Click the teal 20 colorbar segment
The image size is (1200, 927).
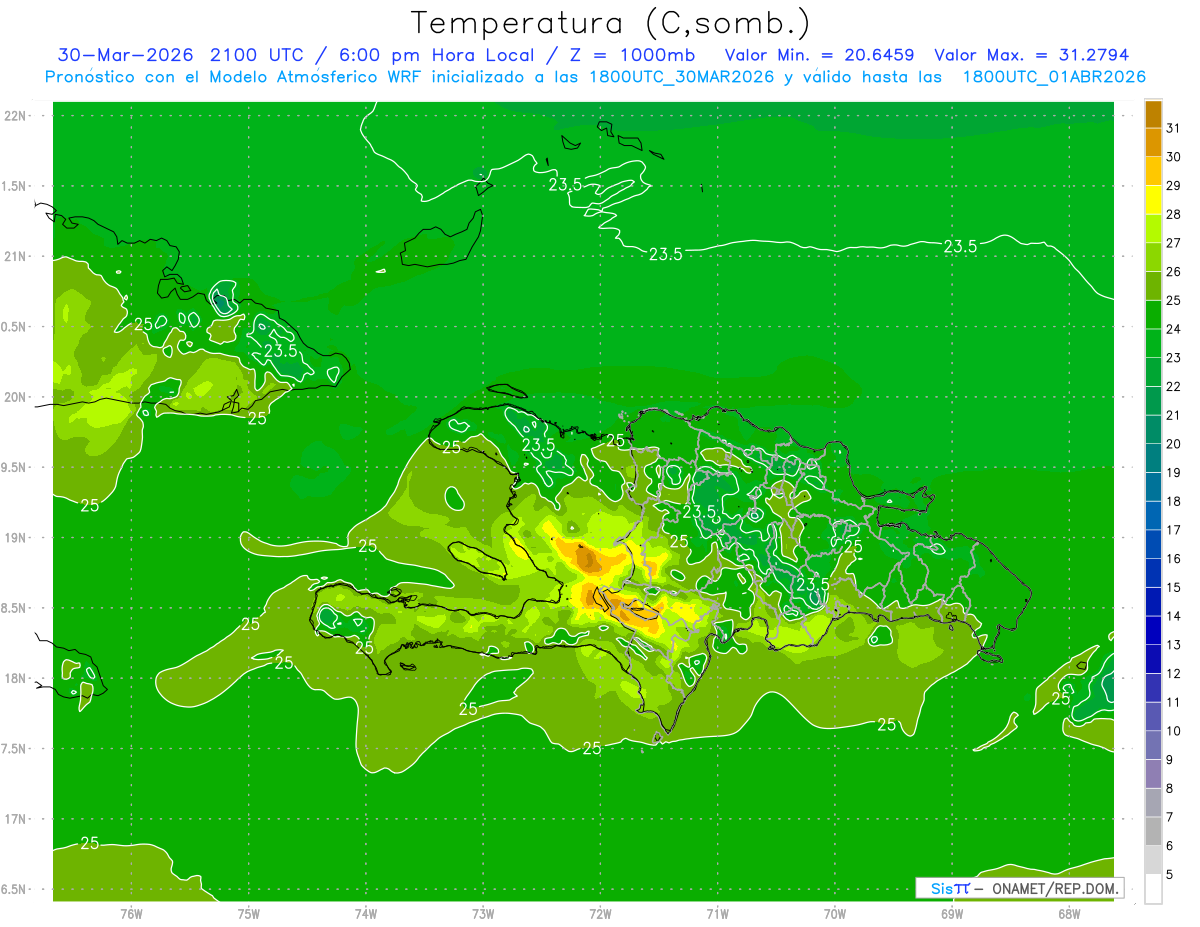coord(1153,430)
